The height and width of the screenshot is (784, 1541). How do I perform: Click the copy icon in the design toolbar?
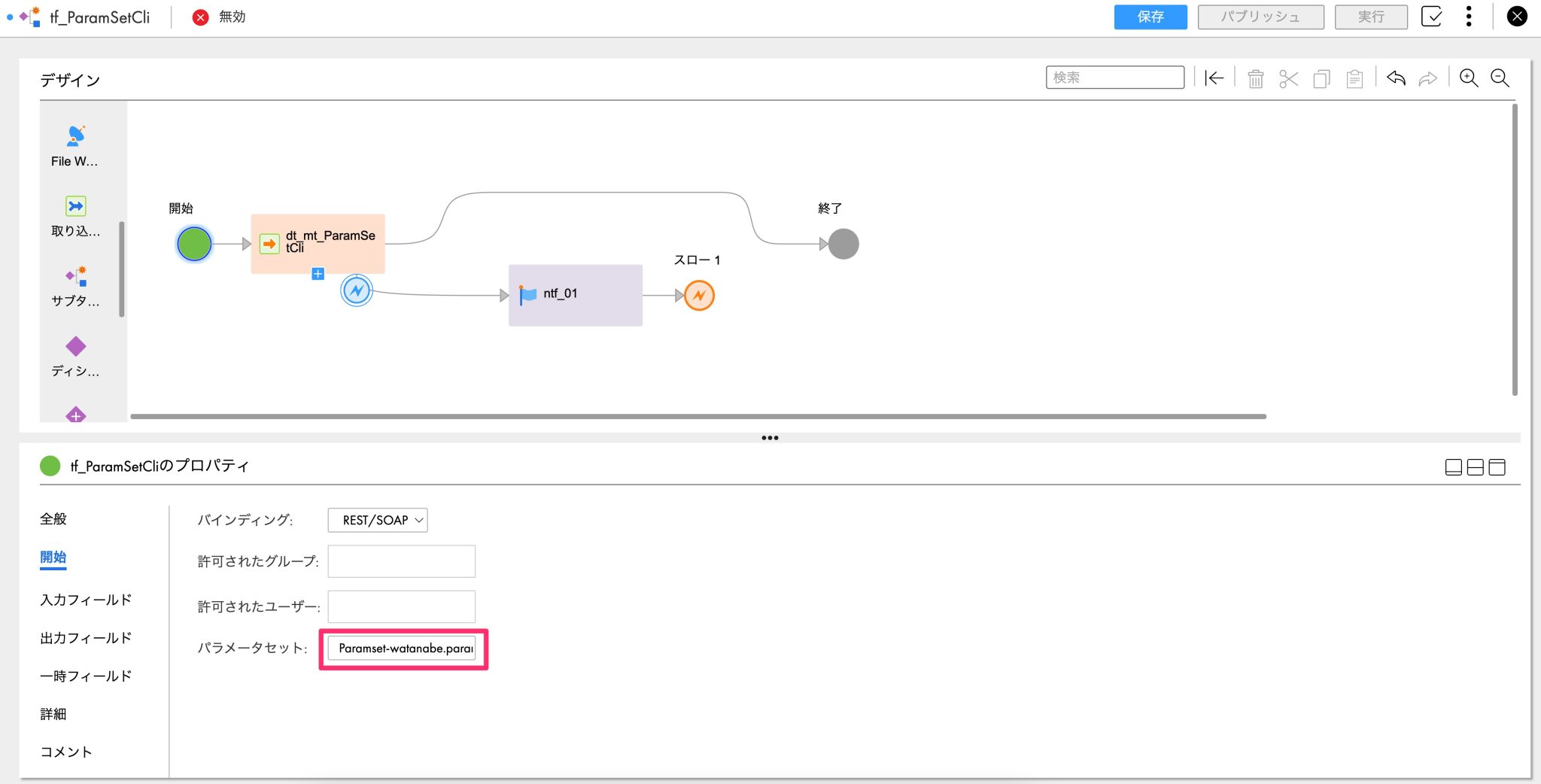click(1321, 77)
